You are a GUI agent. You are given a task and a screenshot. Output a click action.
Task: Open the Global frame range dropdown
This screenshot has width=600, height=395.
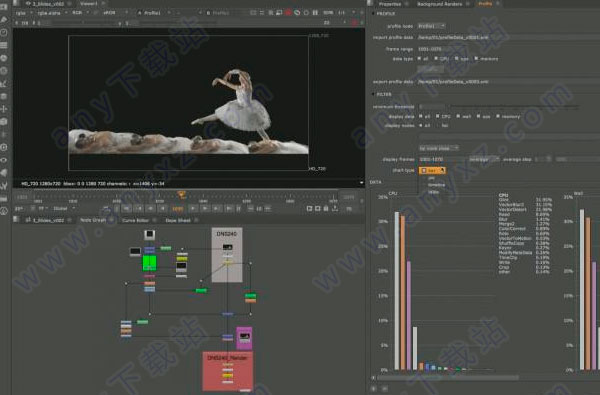coord(64,209)
